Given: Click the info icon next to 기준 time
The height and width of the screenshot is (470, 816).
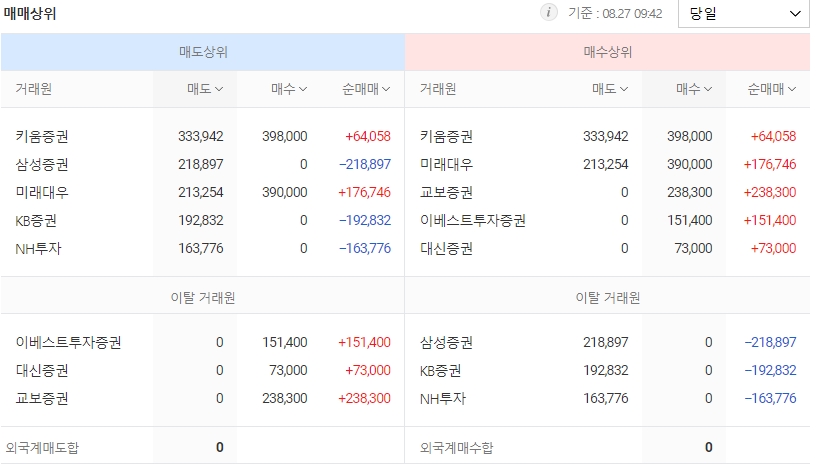Looking at the screenshot, I should (549, 12).
